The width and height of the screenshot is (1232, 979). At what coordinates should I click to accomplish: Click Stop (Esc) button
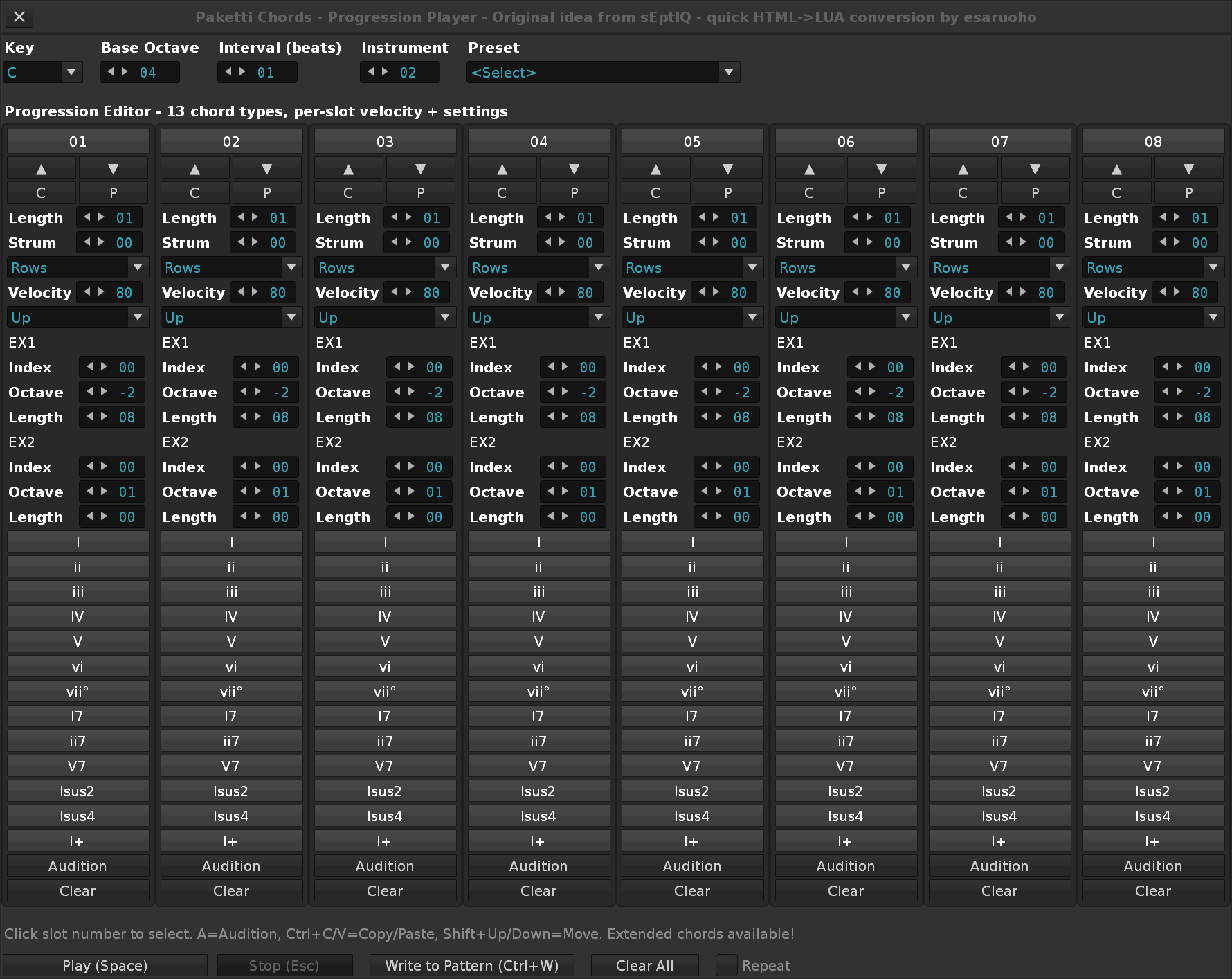click(x=284, y=965)
